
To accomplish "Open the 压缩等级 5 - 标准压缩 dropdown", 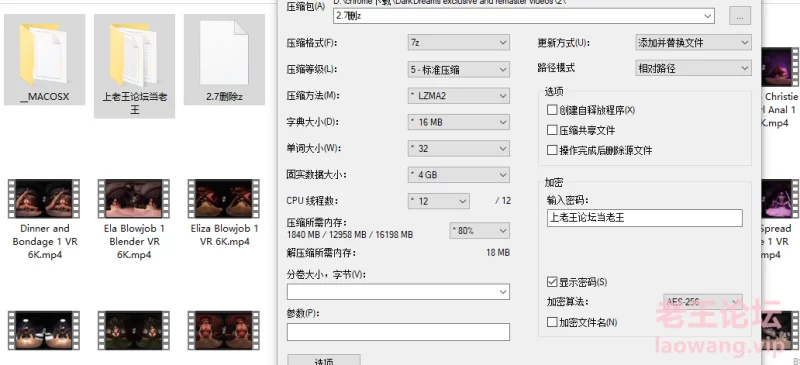I will (459, 69).
